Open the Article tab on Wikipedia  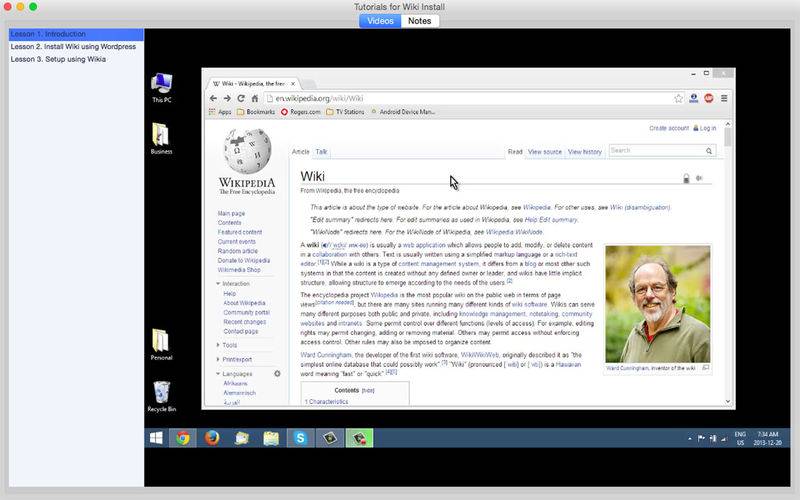[x=301, y=152]
